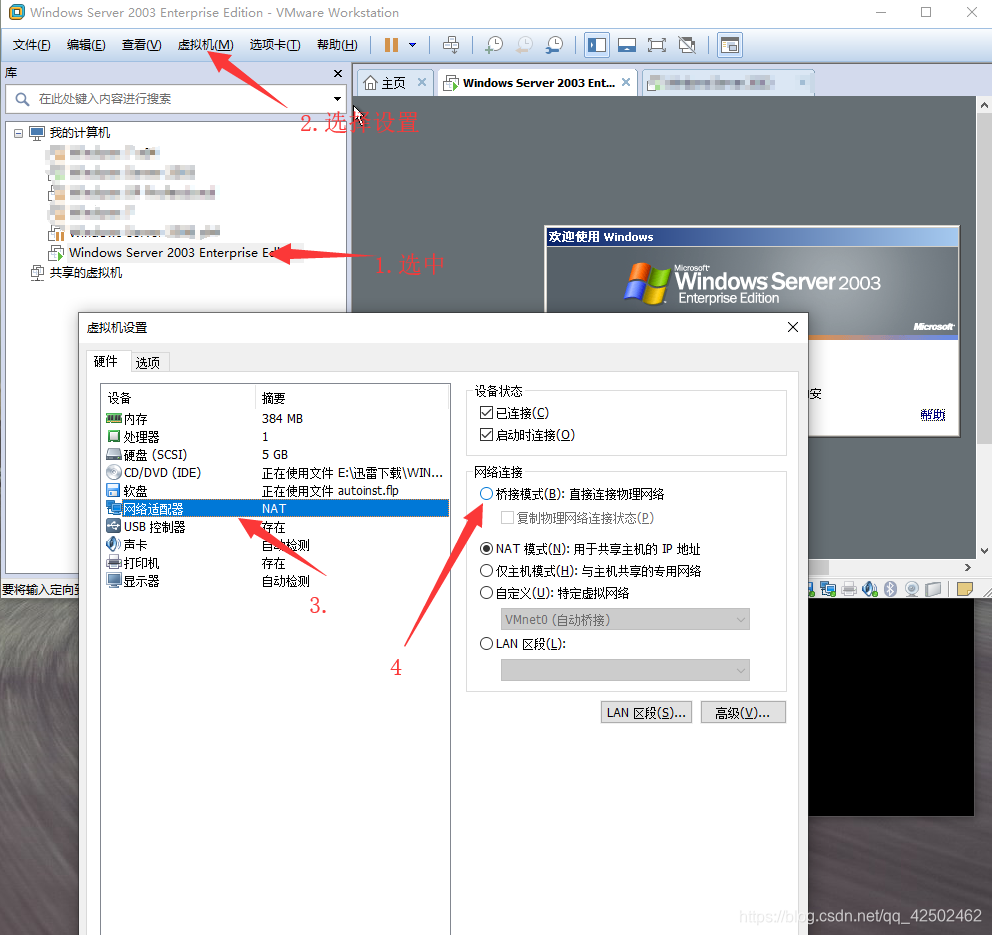Screen dimensions: 992x935
Task: Enter full screen mode icon
Action: 657,45
